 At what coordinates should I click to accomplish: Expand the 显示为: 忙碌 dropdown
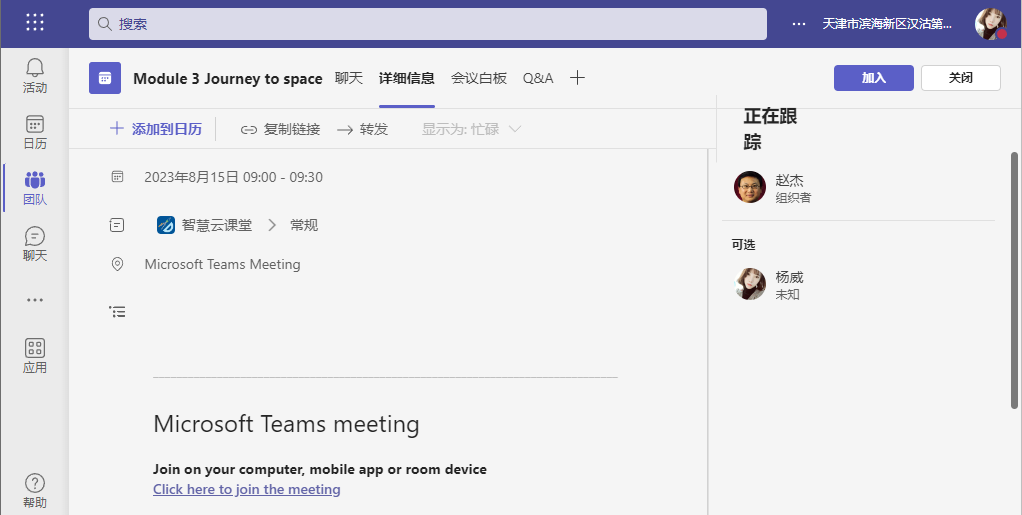click(x=471, y=129)
